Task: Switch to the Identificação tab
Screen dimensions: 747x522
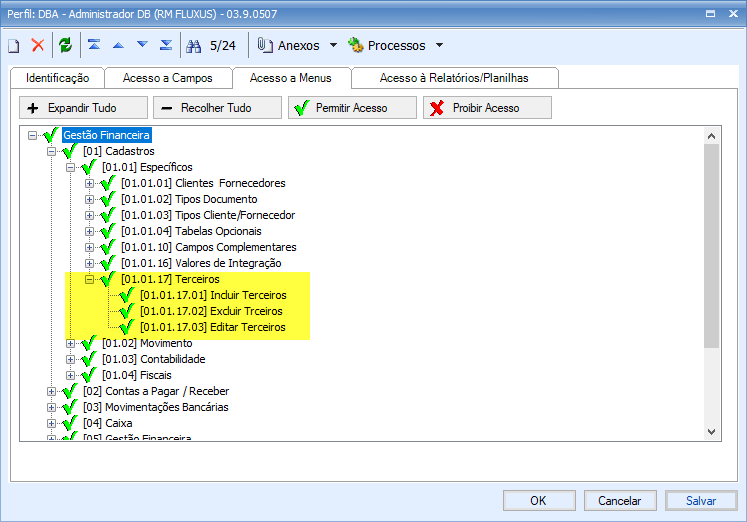Action: (57, 78)
